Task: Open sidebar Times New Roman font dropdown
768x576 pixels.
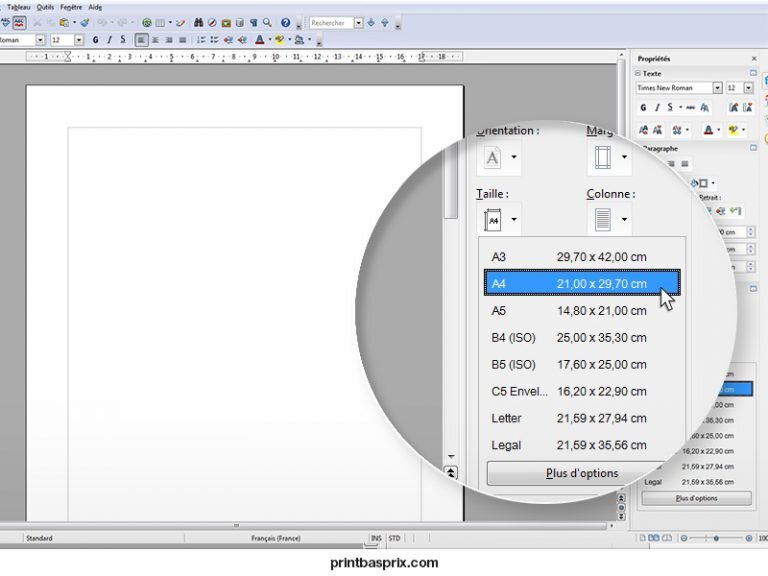Action: (x=718, y=88)
